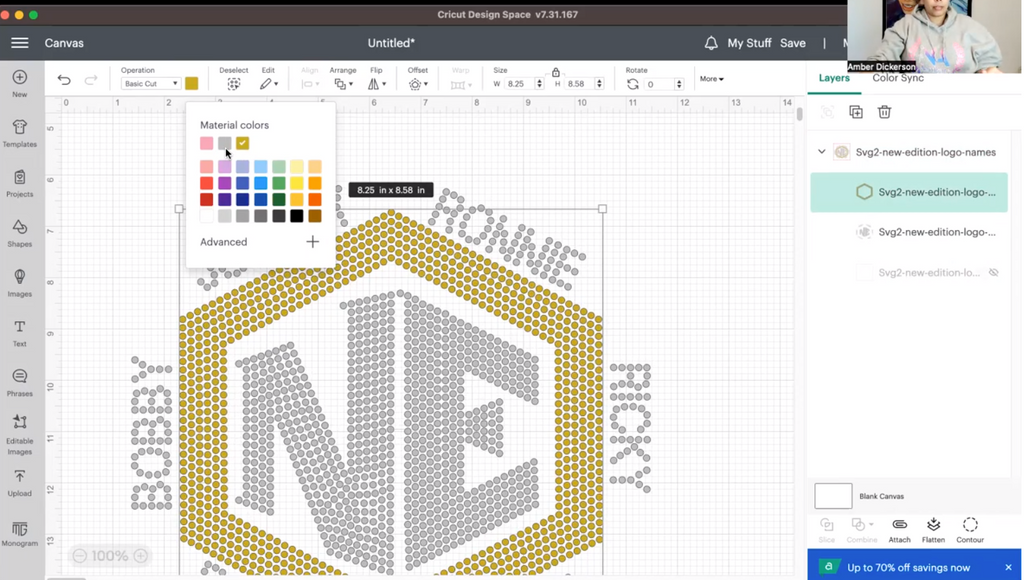
Task: Expand the More toolbar dropdown
Action: point(711,79)
